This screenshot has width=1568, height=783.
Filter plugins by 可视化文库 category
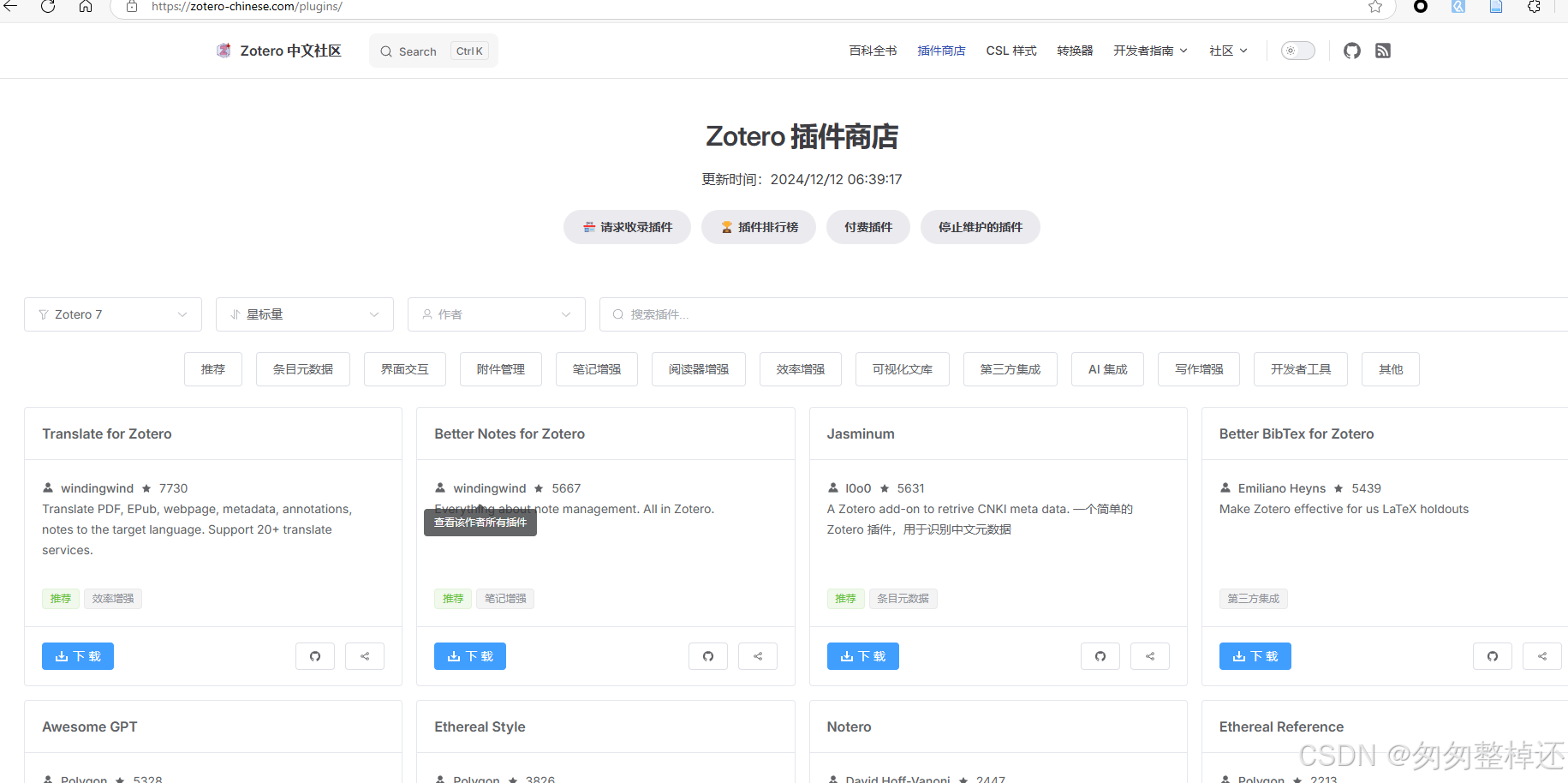click(x=903, y=369)
